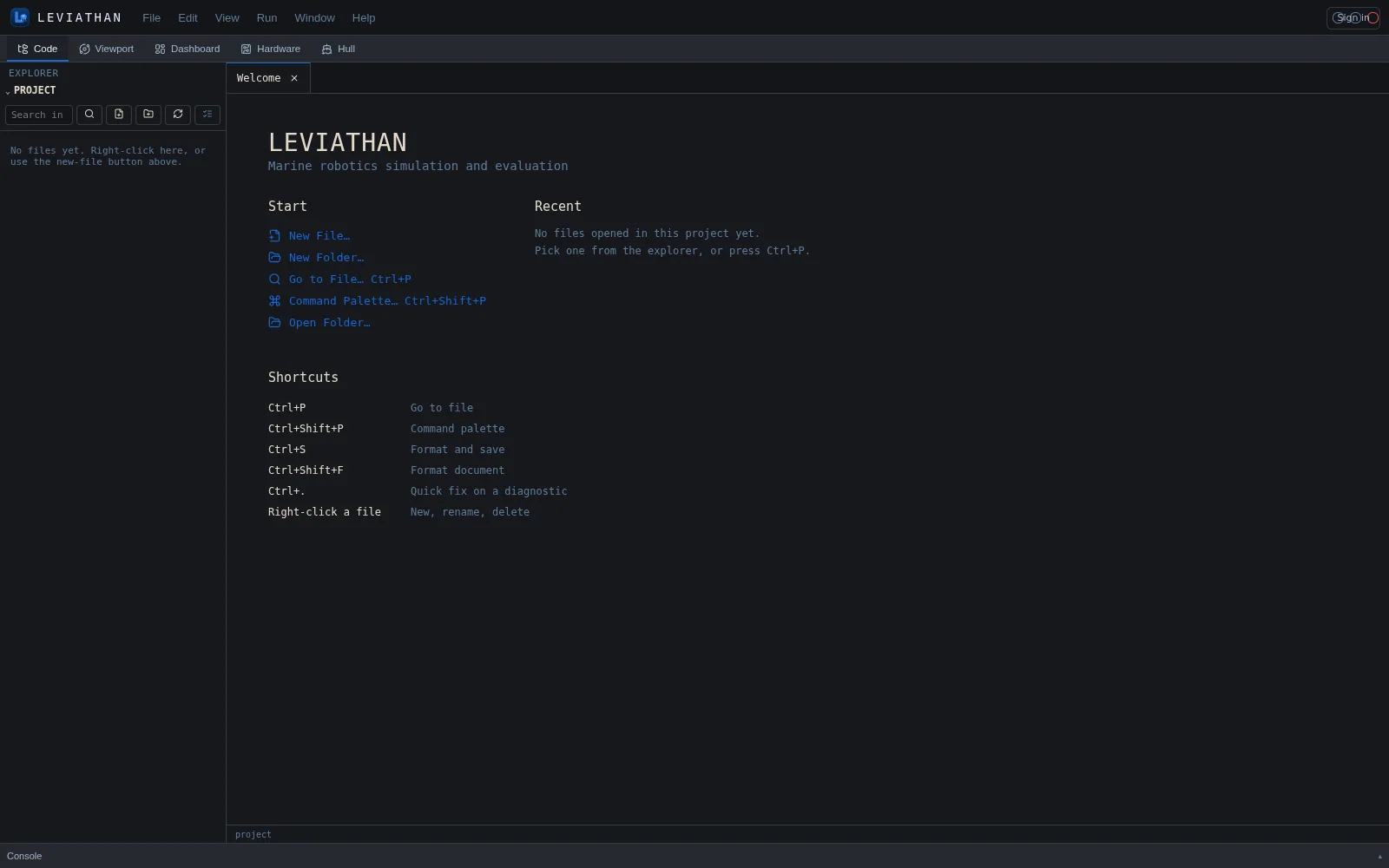Expand the Console panel arrow
1389x868 pixels.
click(x=1379, y=857)
